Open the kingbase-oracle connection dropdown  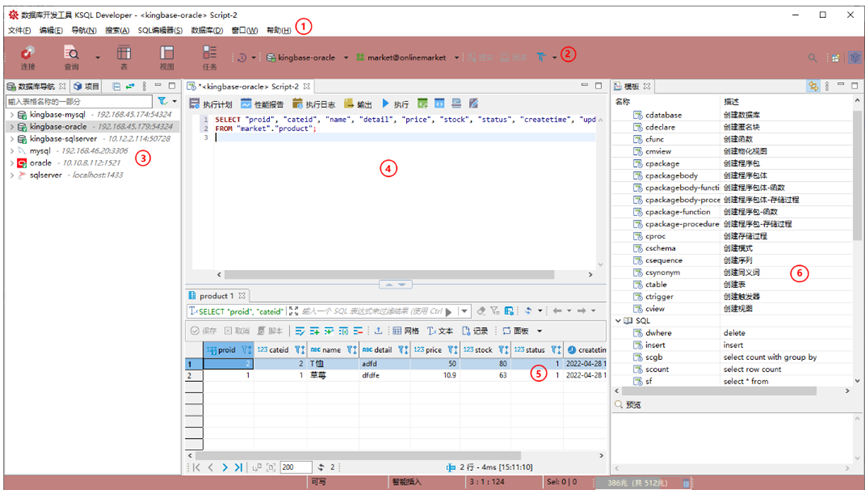coord(345,58)
